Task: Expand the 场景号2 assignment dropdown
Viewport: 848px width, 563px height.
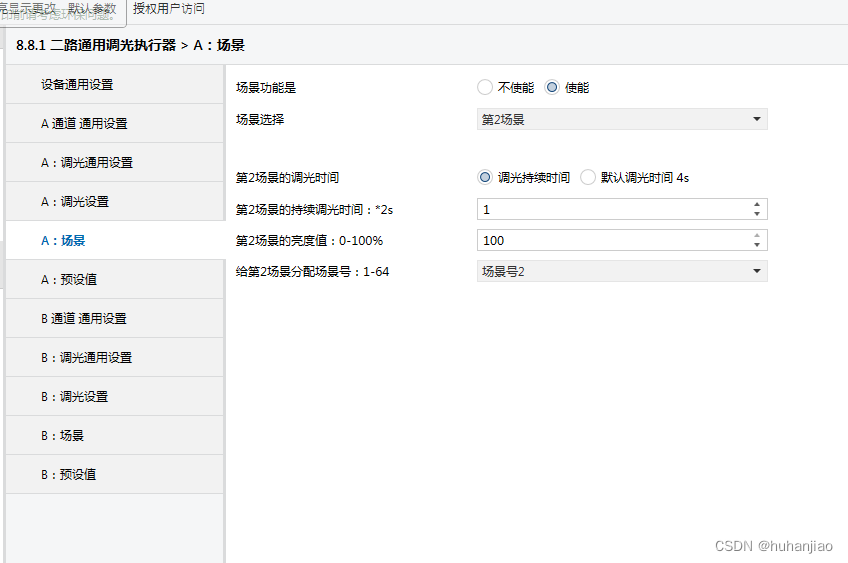Action: tap(621, 271)
